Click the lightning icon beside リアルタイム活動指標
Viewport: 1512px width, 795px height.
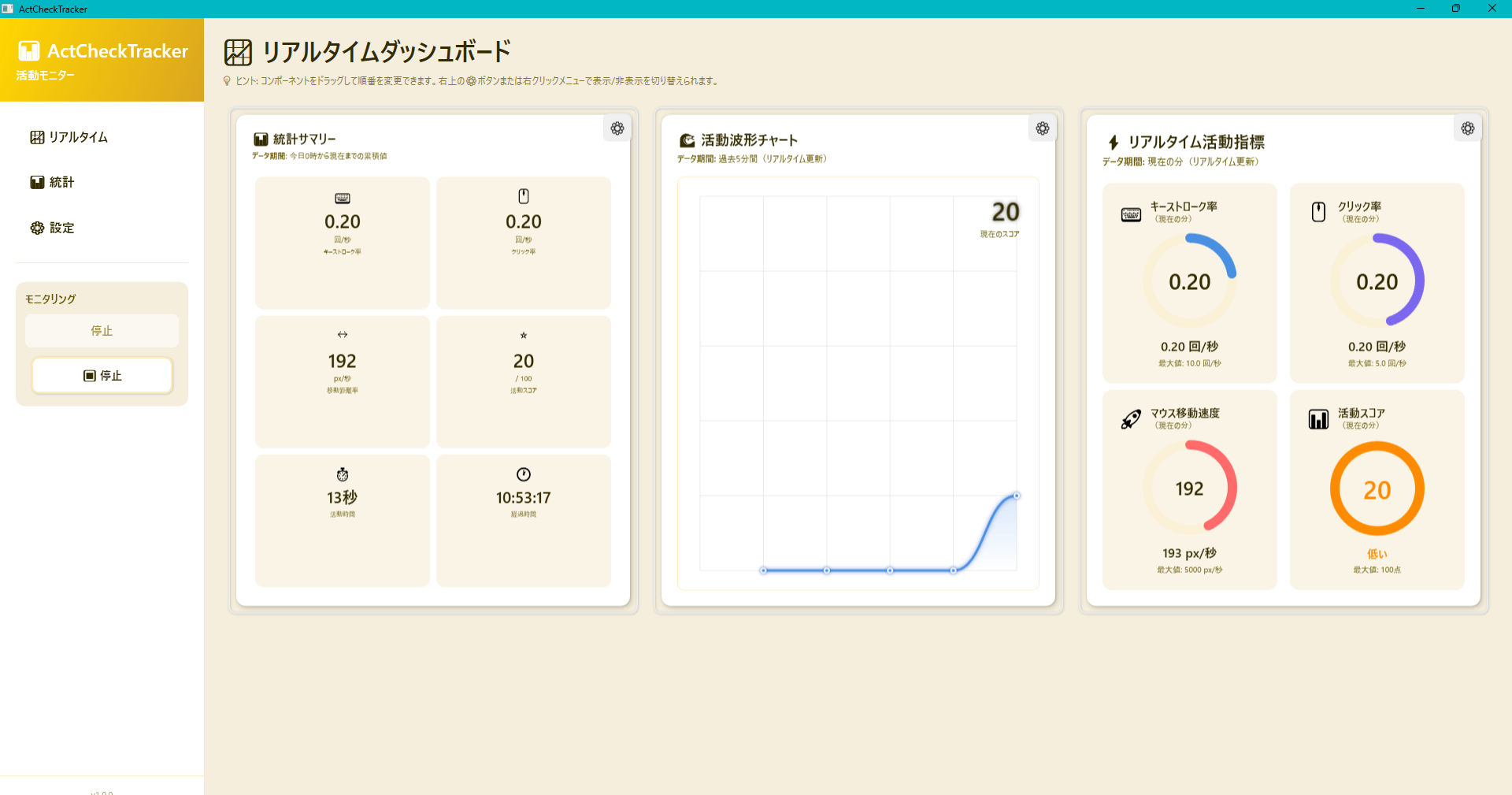click(1112, 142)
